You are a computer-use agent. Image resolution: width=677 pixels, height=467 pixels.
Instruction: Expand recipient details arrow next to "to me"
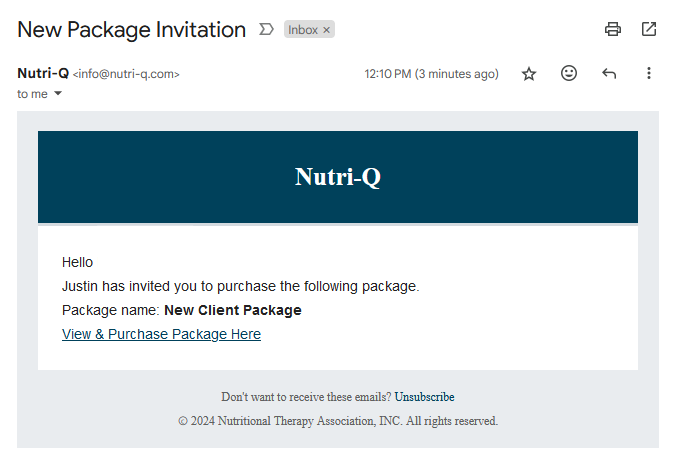58,93
